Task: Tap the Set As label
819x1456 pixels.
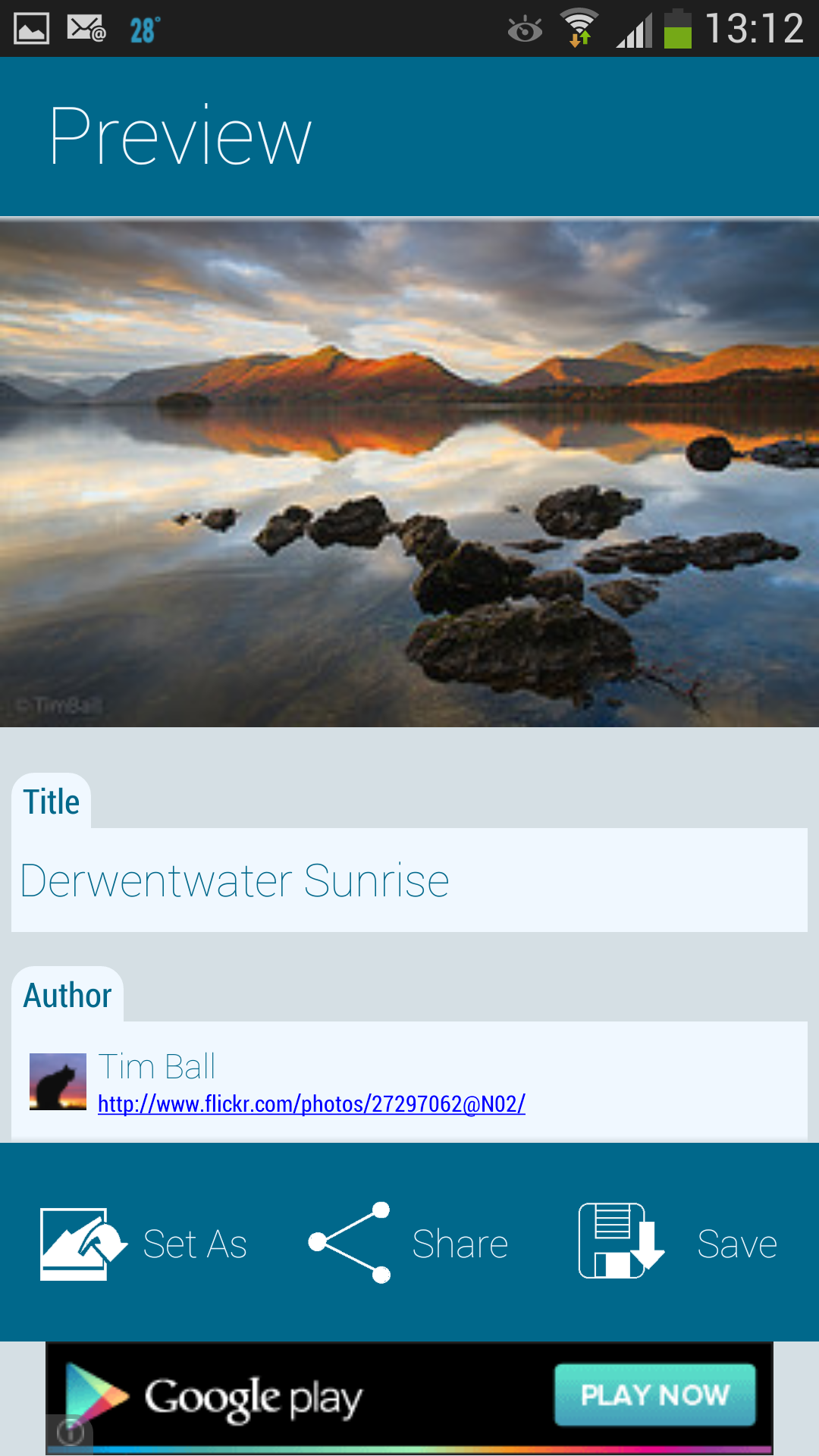Action: (195, 1244)
